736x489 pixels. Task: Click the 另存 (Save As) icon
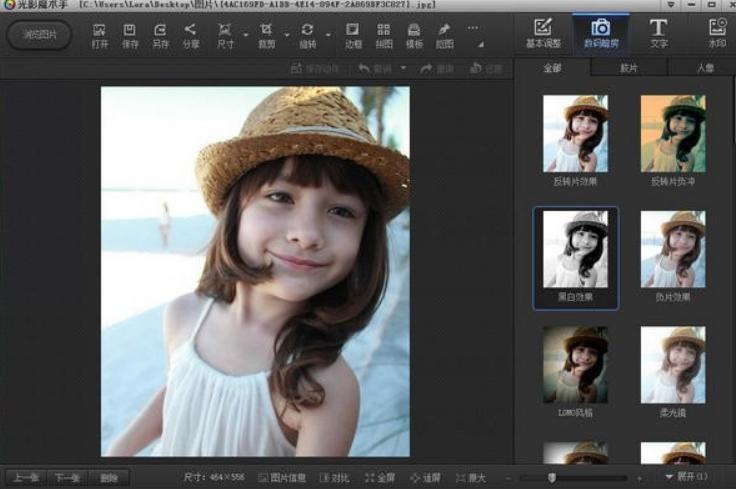point(160,35)
